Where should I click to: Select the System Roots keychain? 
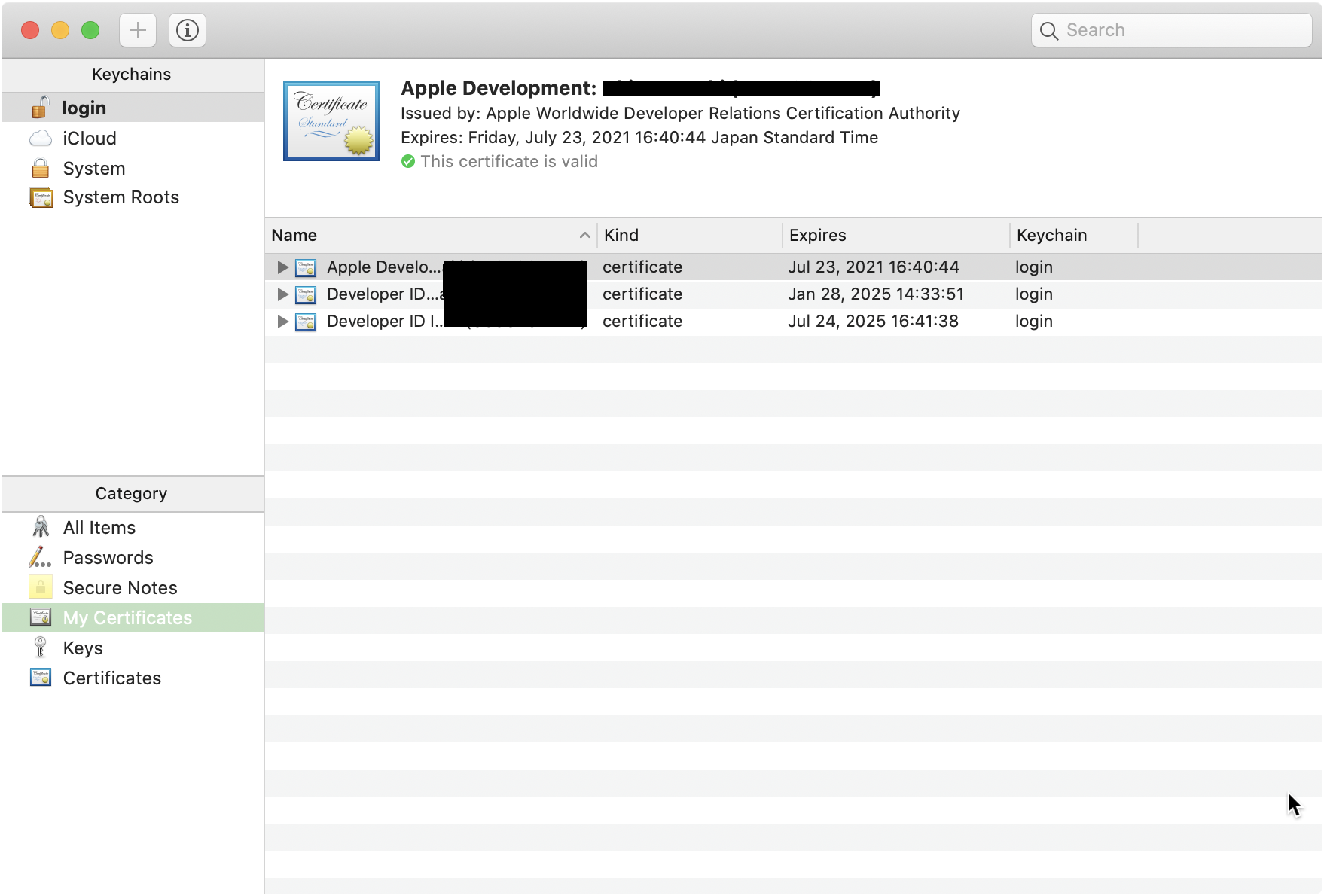point(133,197)
